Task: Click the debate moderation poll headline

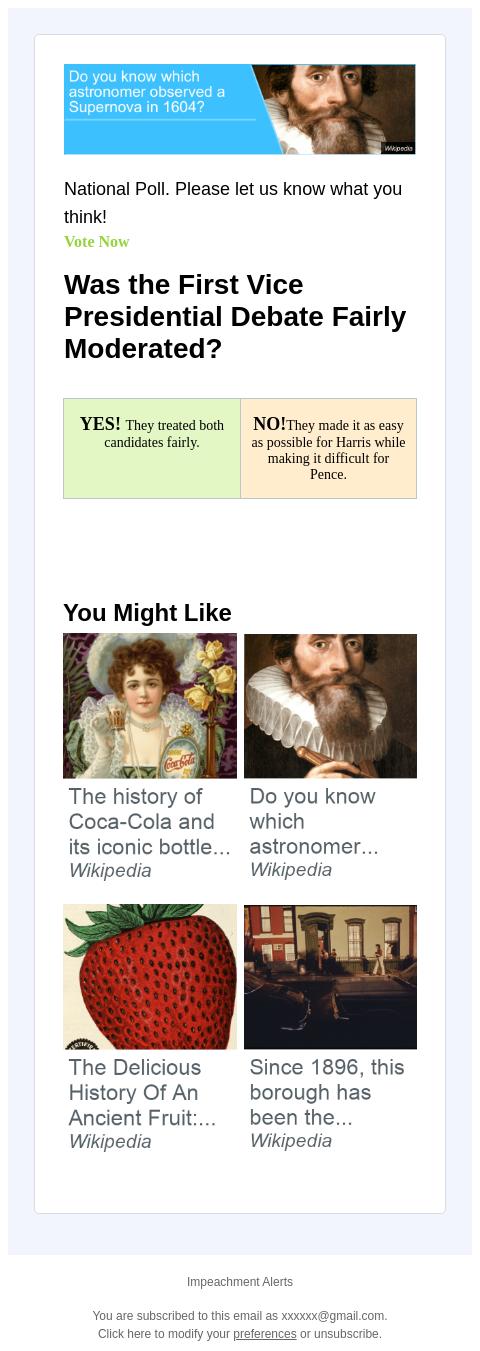Action: click(235, 317)
